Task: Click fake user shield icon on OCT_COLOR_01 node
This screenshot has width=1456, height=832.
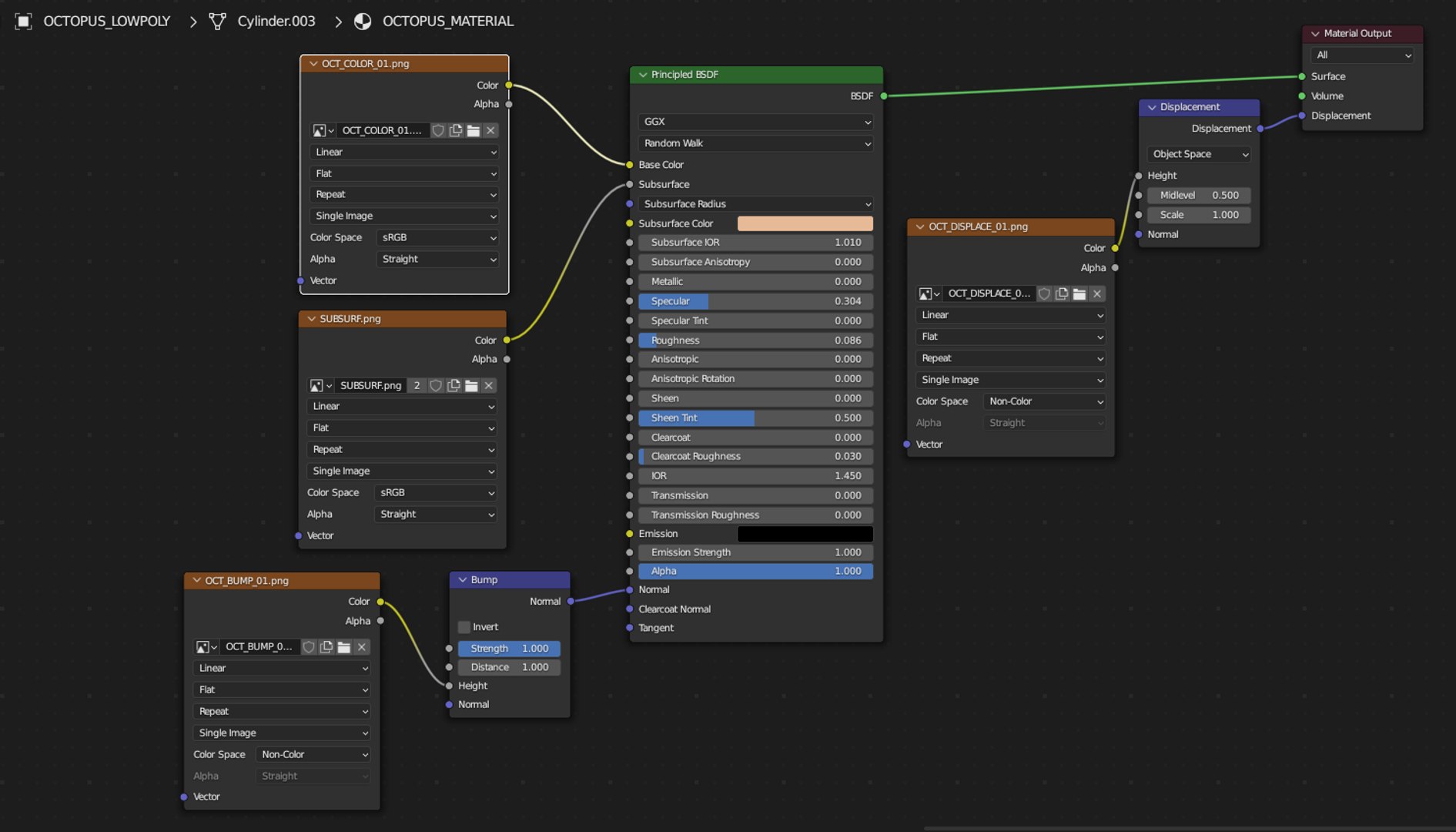Action: (437, 130)
